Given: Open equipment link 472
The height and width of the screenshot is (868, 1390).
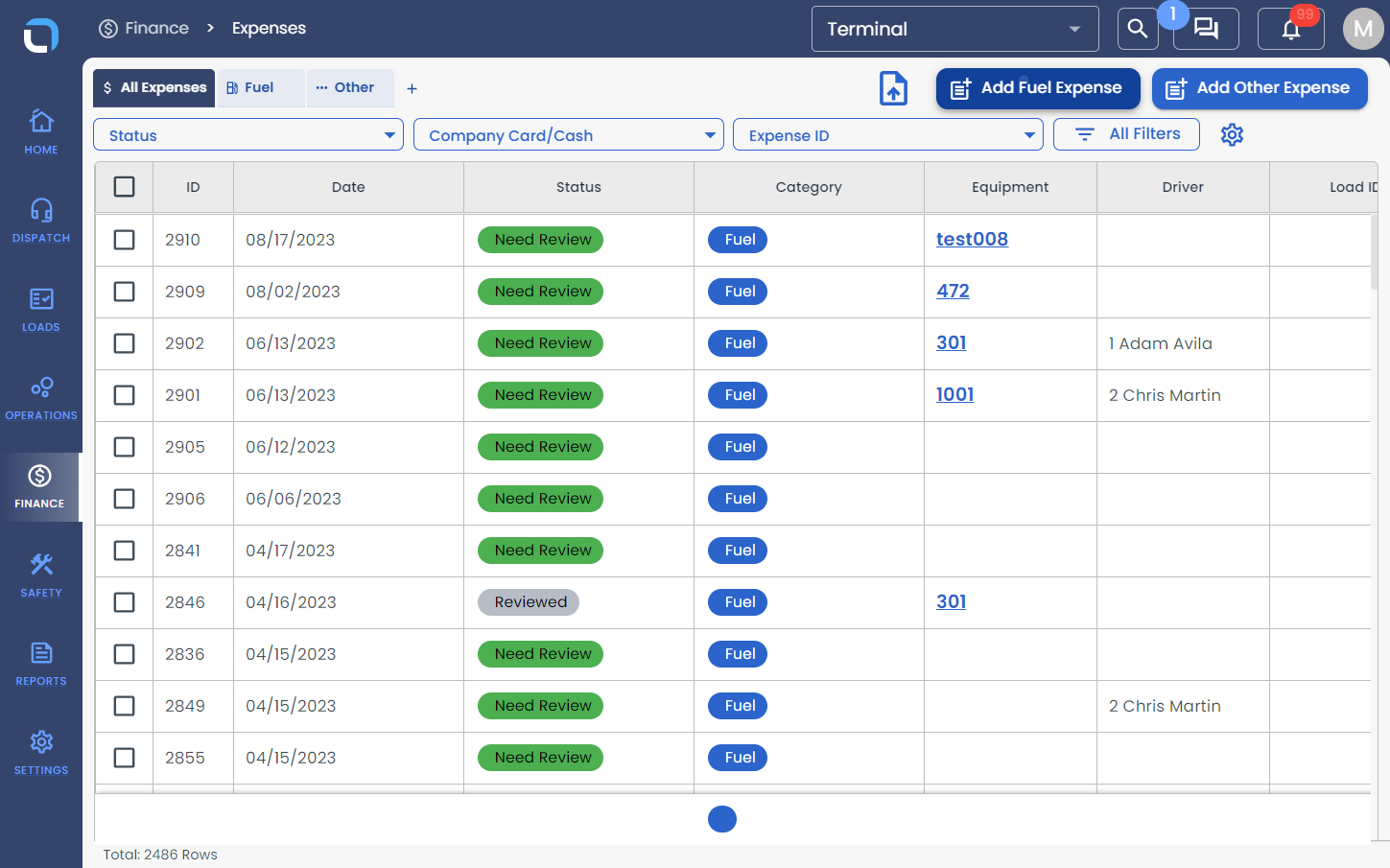Looking at the screenshot, I should (x=953, y=292).
